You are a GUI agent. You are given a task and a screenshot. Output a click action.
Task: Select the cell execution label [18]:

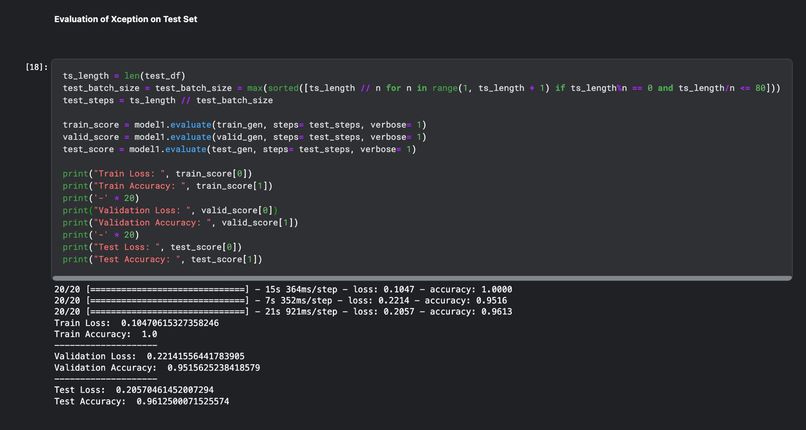point(37,67)
